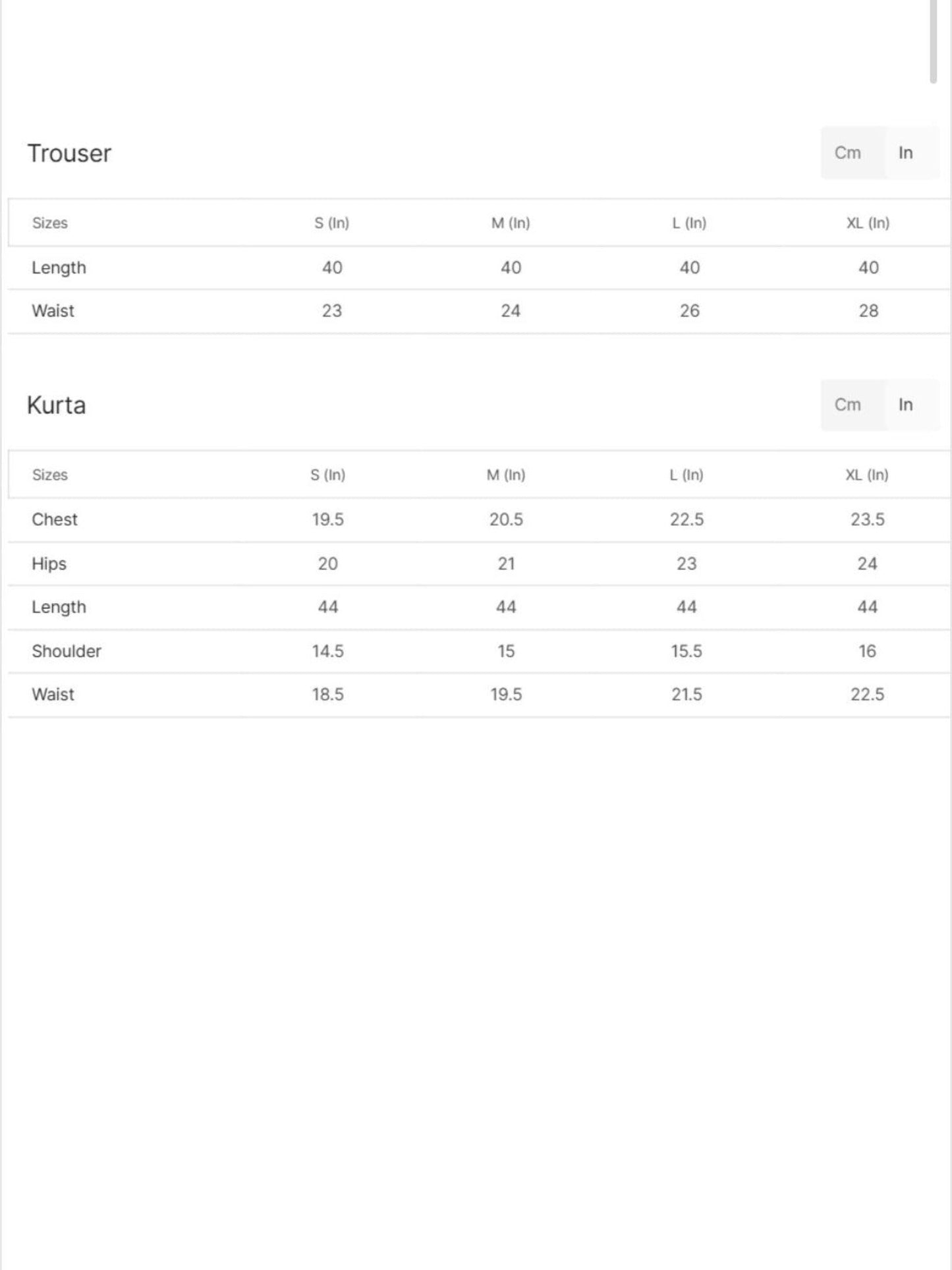
Task: Click the Trouser Waist row label
Action: click(53, 311)
